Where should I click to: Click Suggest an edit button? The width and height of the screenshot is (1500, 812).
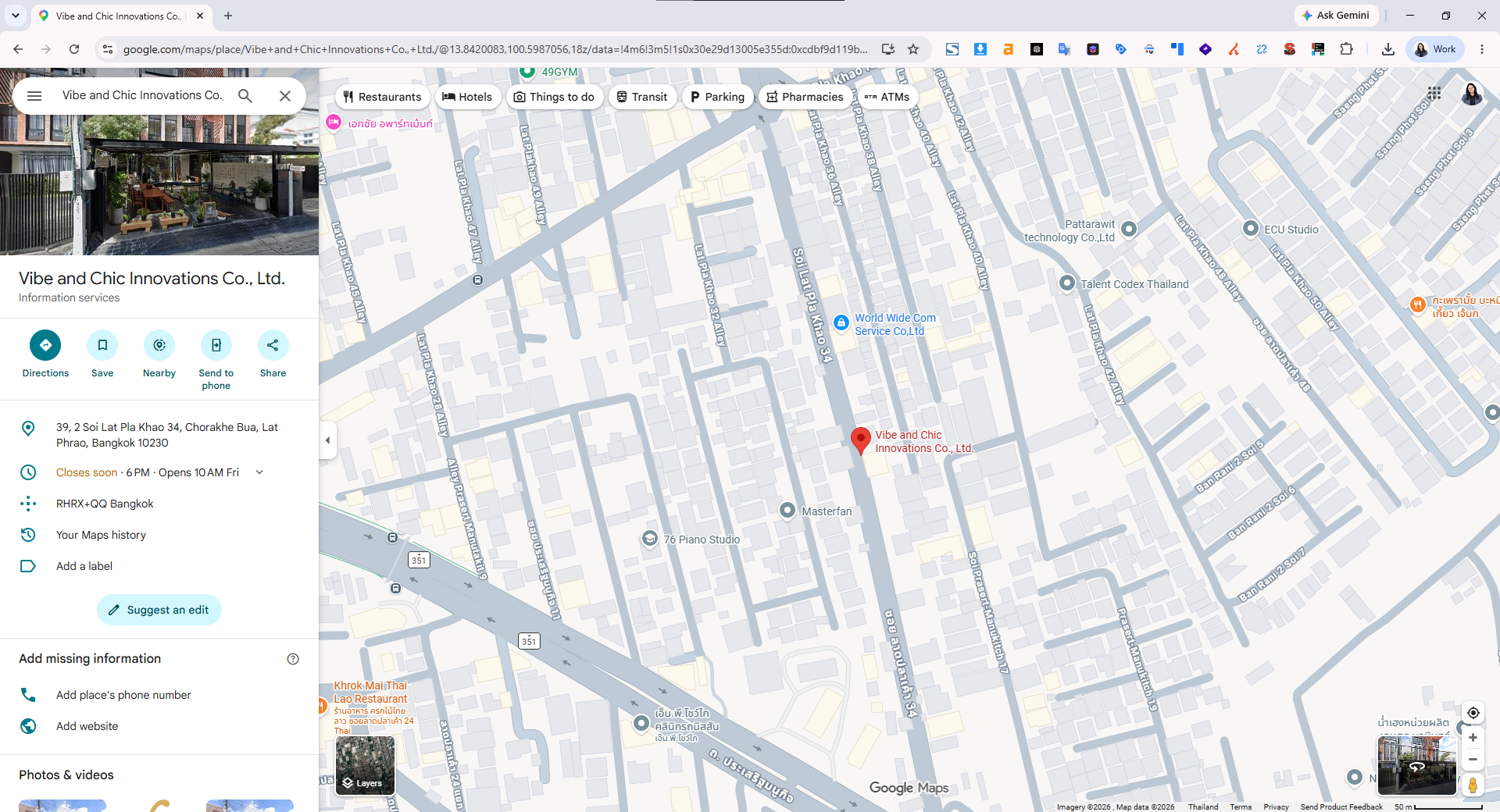pos(159,610)
